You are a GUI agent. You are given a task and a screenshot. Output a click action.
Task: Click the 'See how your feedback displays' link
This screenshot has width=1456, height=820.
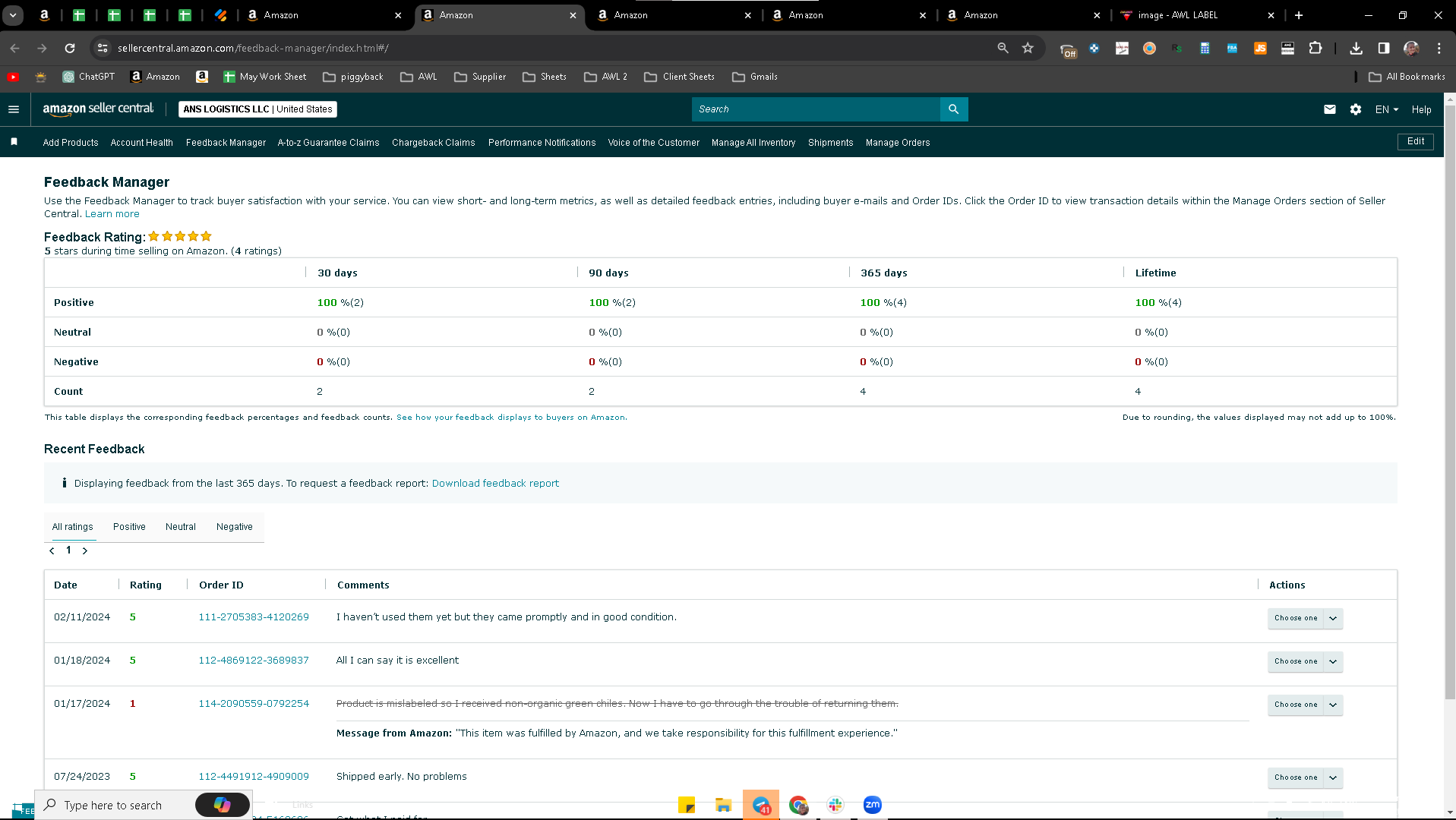click(512, 418)
